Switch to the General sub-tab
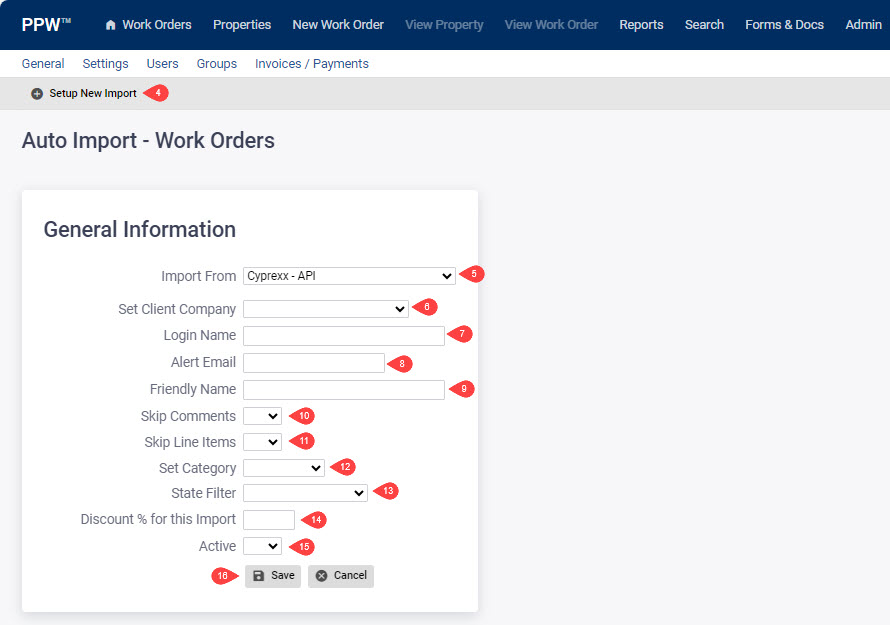The height and width of the screenshot is (625, 890). (43, 64)
